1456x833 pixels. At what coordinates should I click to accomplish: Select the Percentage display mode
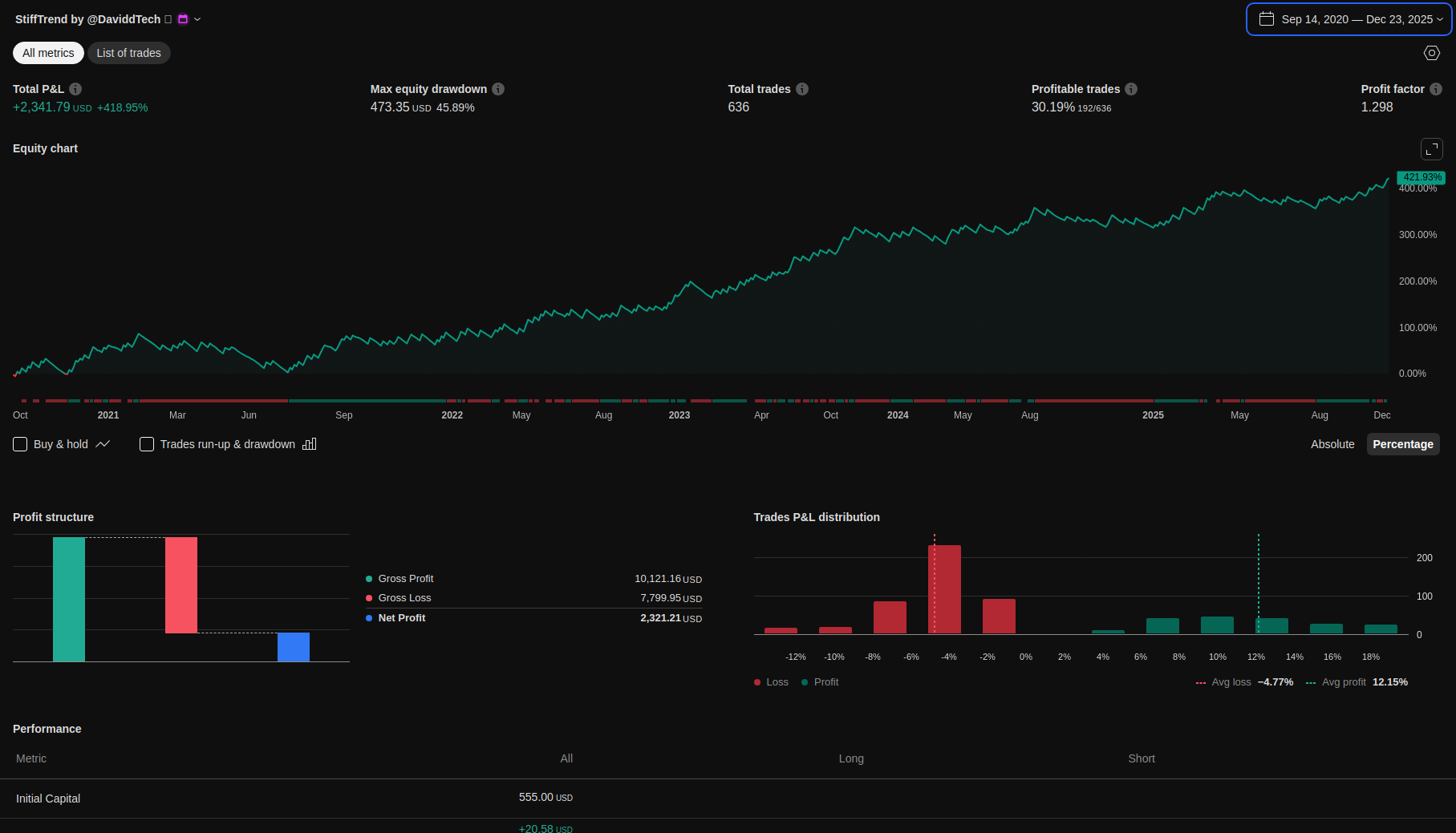[x=1402, y=444]
